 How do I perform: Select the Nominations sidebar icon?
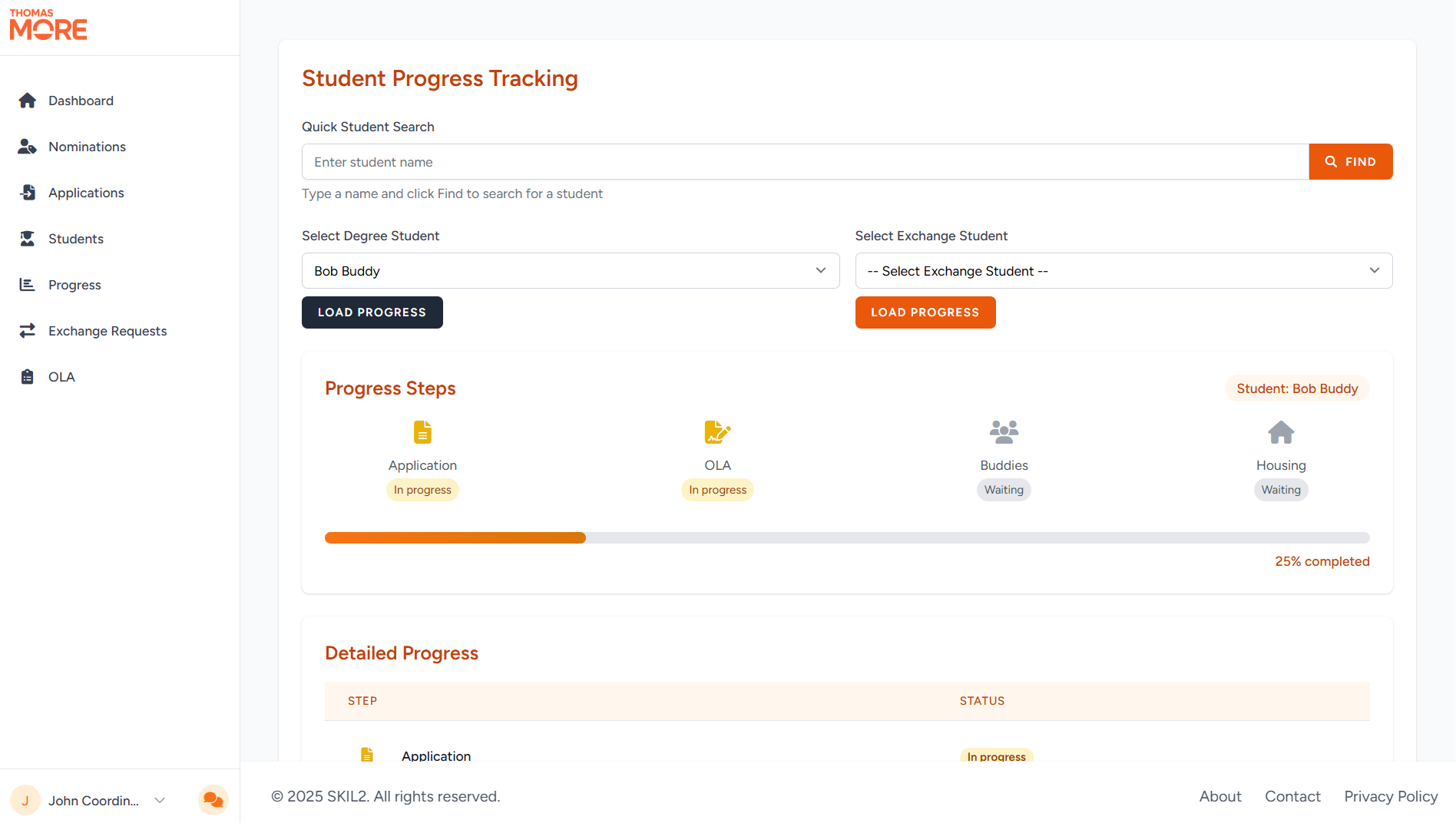(x=27, y=147)
